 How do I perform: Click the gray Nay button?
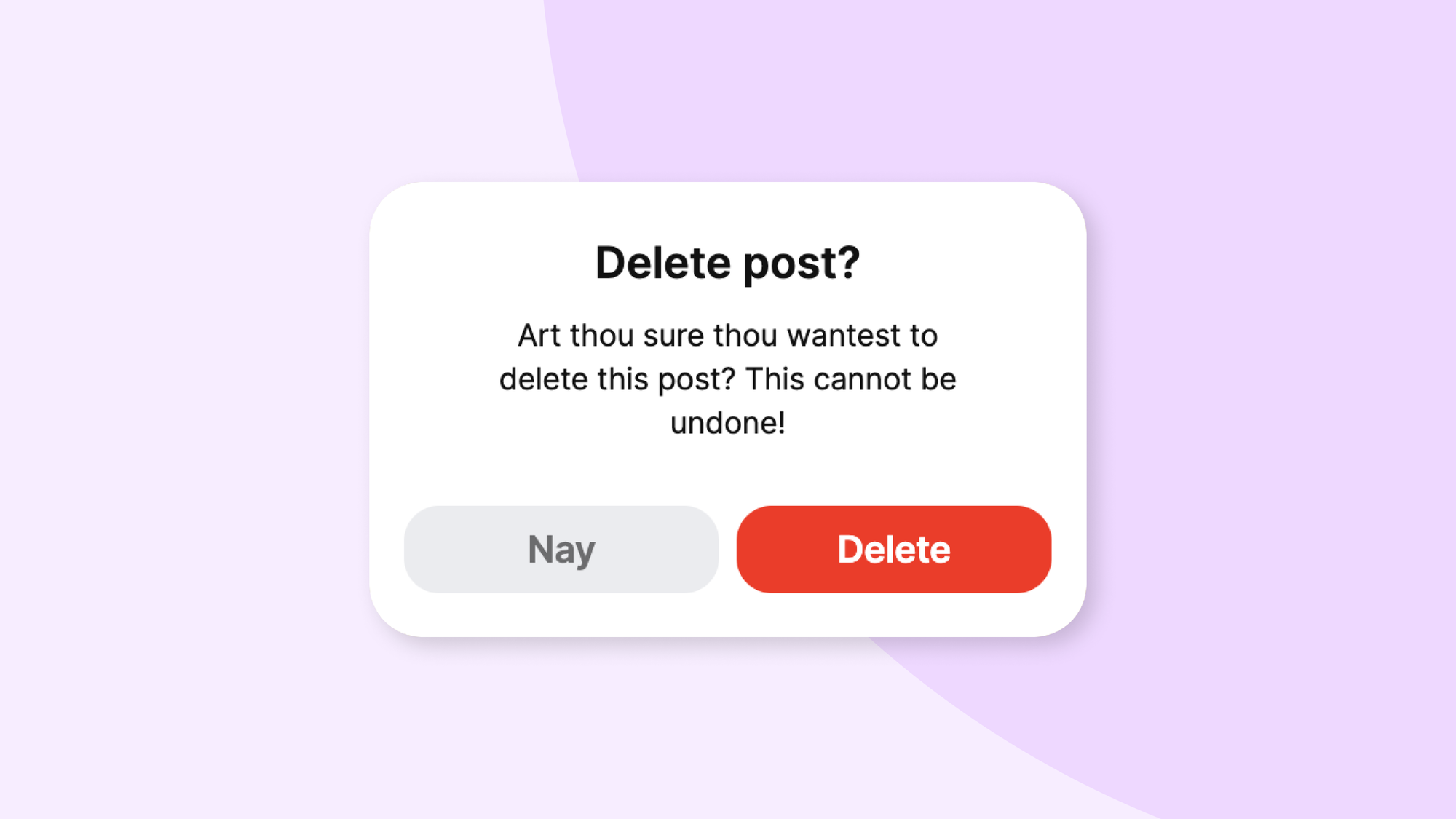tap(561, 549)
